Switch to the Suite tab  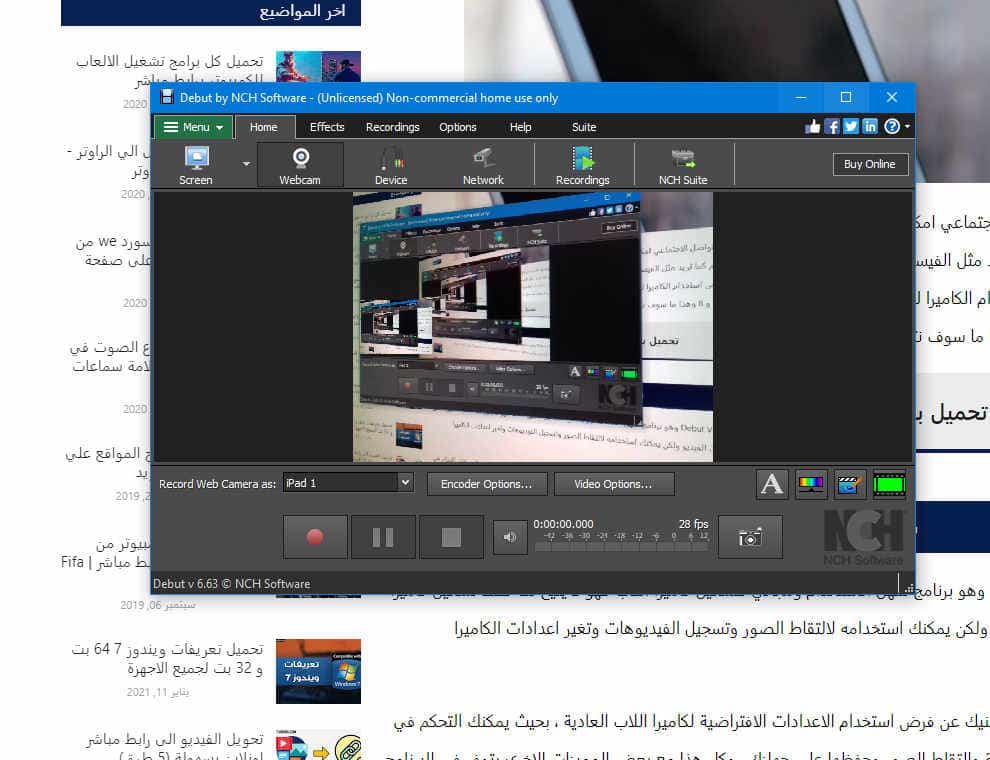584,127
